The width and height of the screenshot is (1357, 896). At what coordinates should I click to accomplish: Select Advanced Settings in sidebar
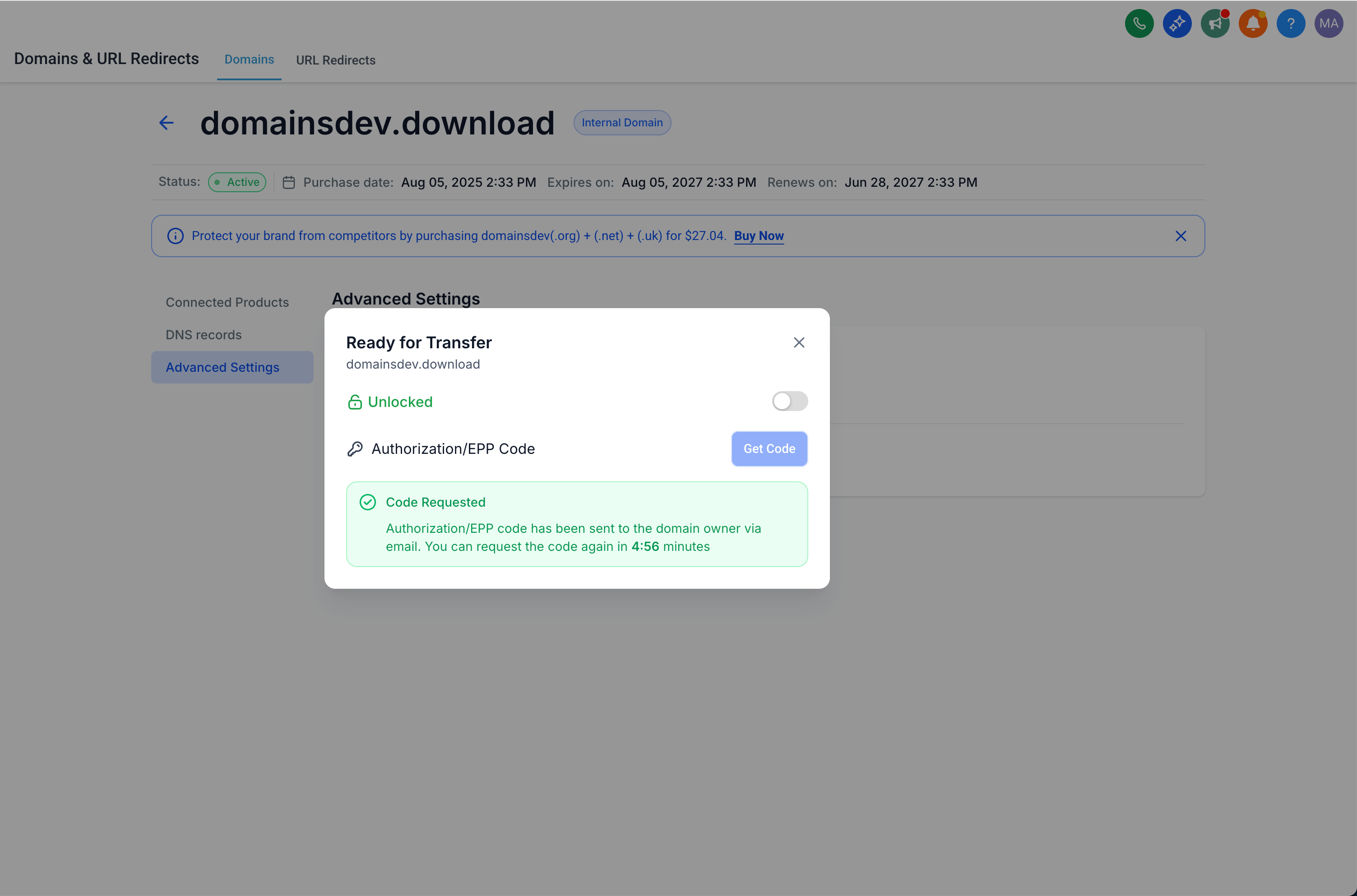click(232, 367)
